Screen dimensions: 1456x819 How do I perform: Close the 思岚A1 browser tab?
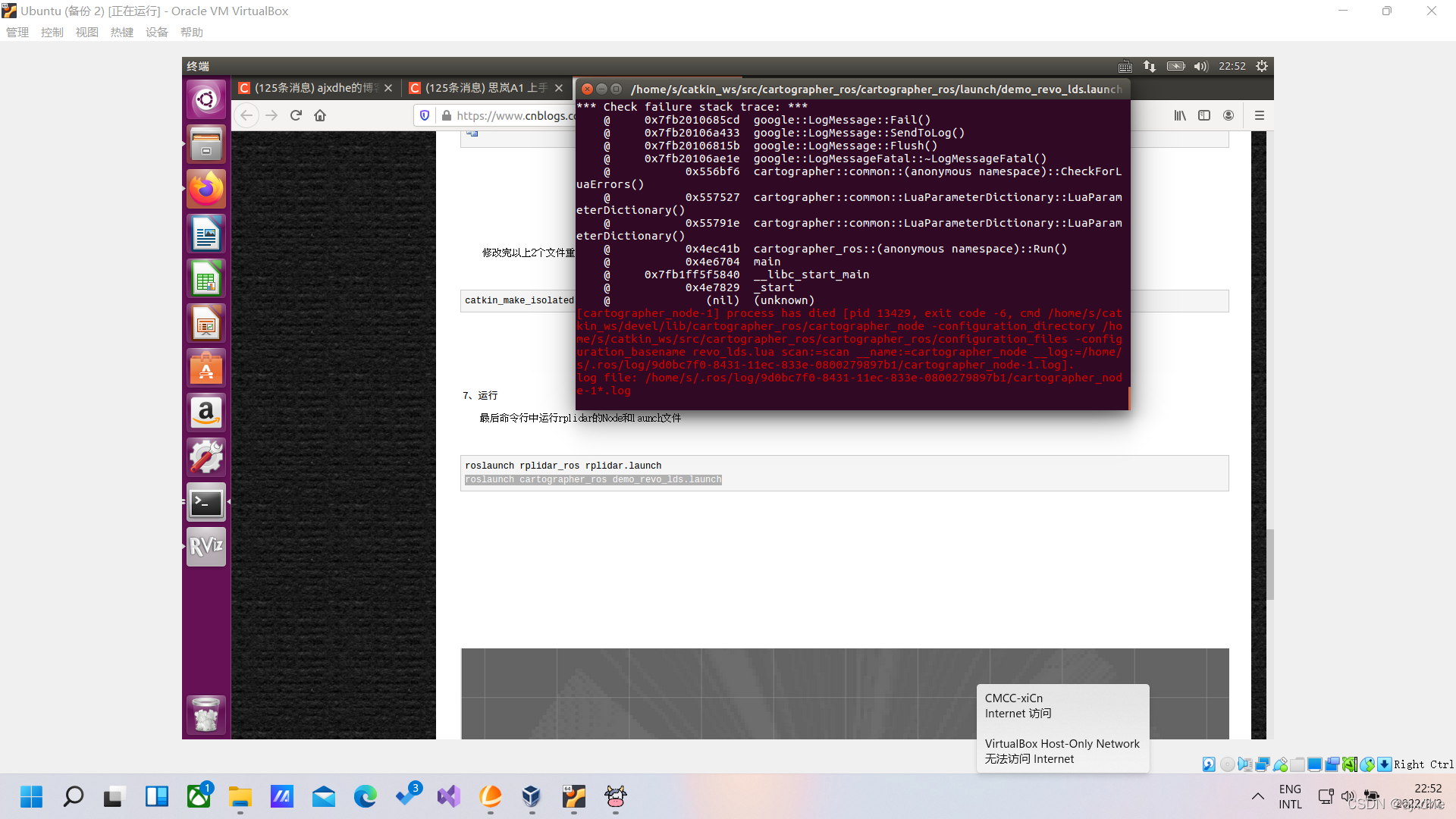tap(559, 88)
